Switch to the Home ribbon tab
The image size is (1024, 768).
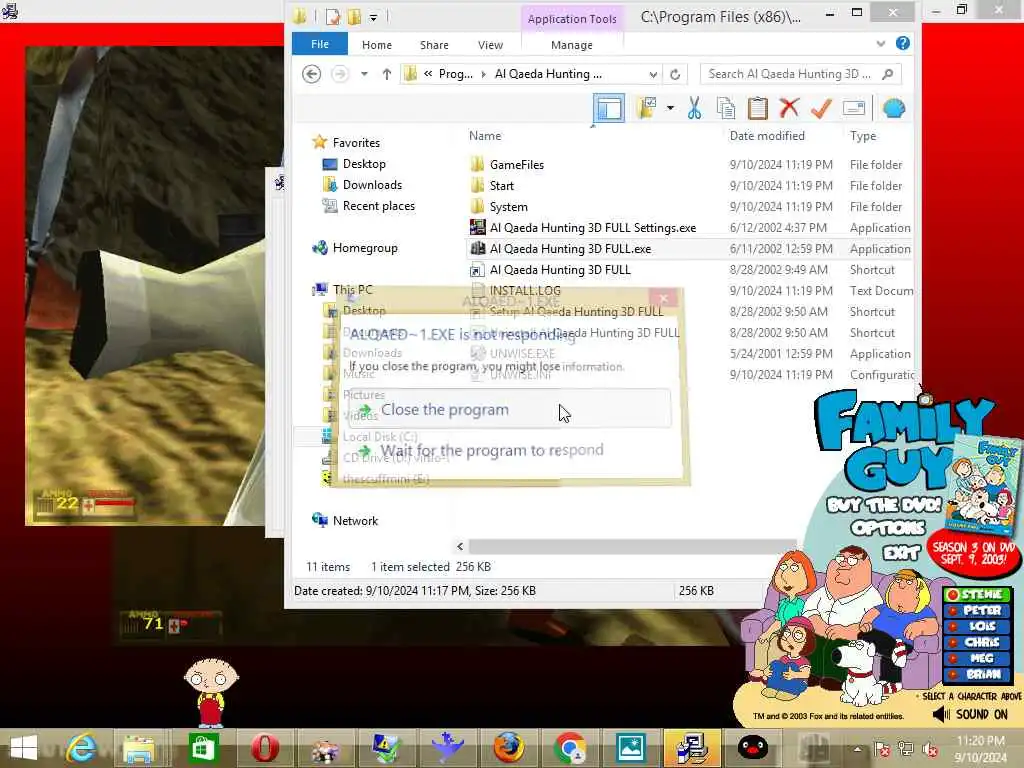377,45
